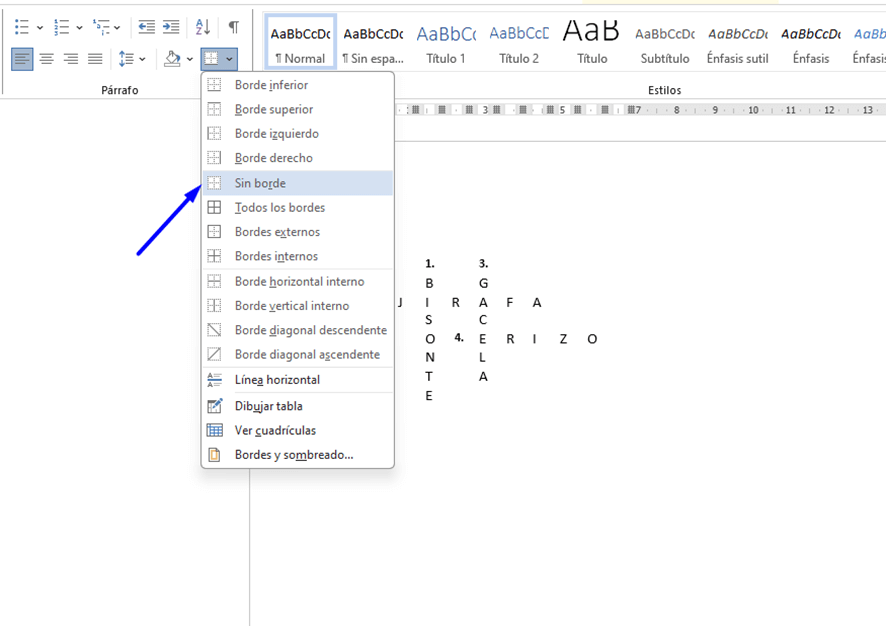Center align the paragraph text

[46, 59]
